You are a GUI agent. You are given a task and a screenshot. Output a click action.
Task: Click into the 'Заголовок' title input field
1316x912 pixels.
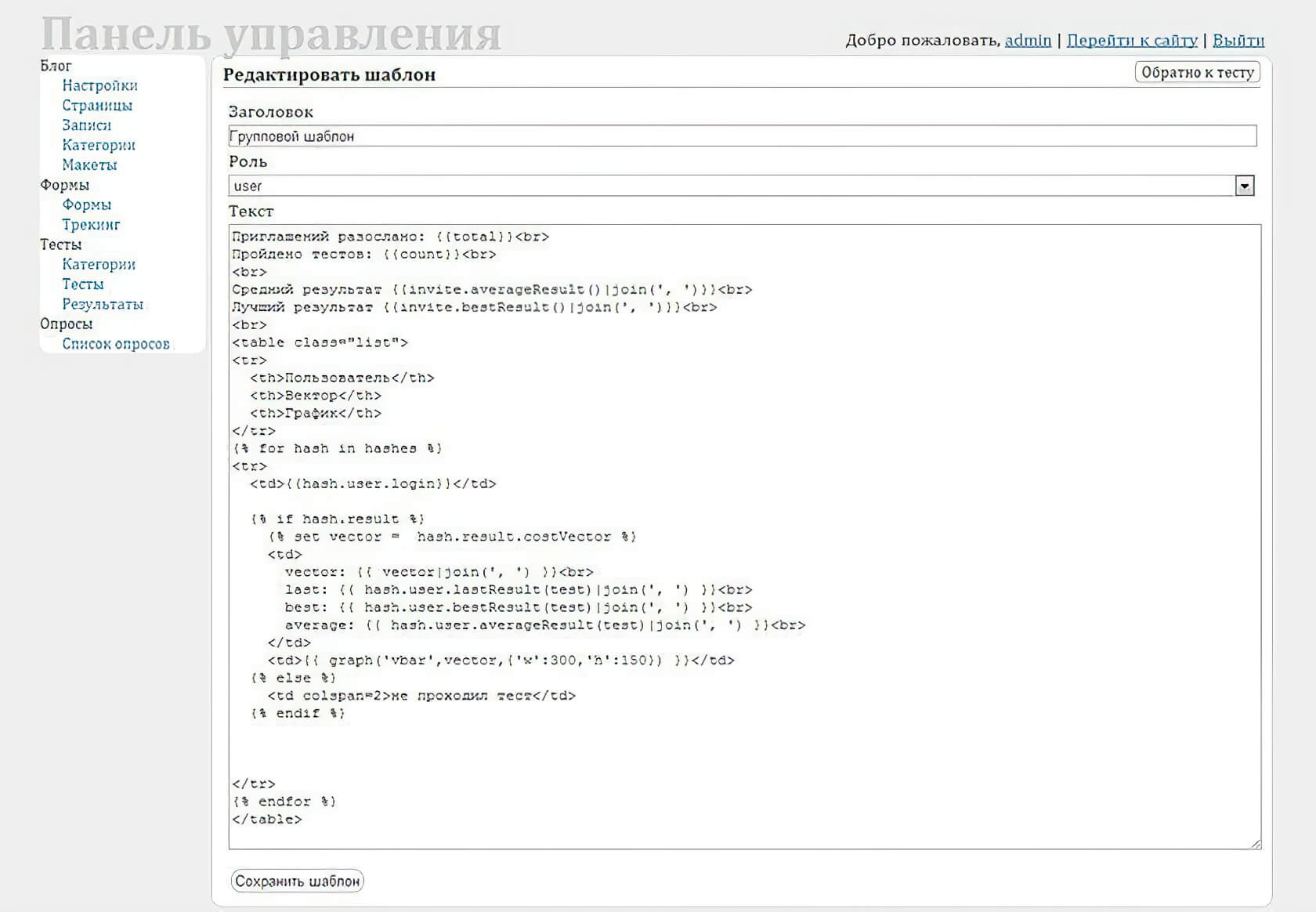pos(741,136)
